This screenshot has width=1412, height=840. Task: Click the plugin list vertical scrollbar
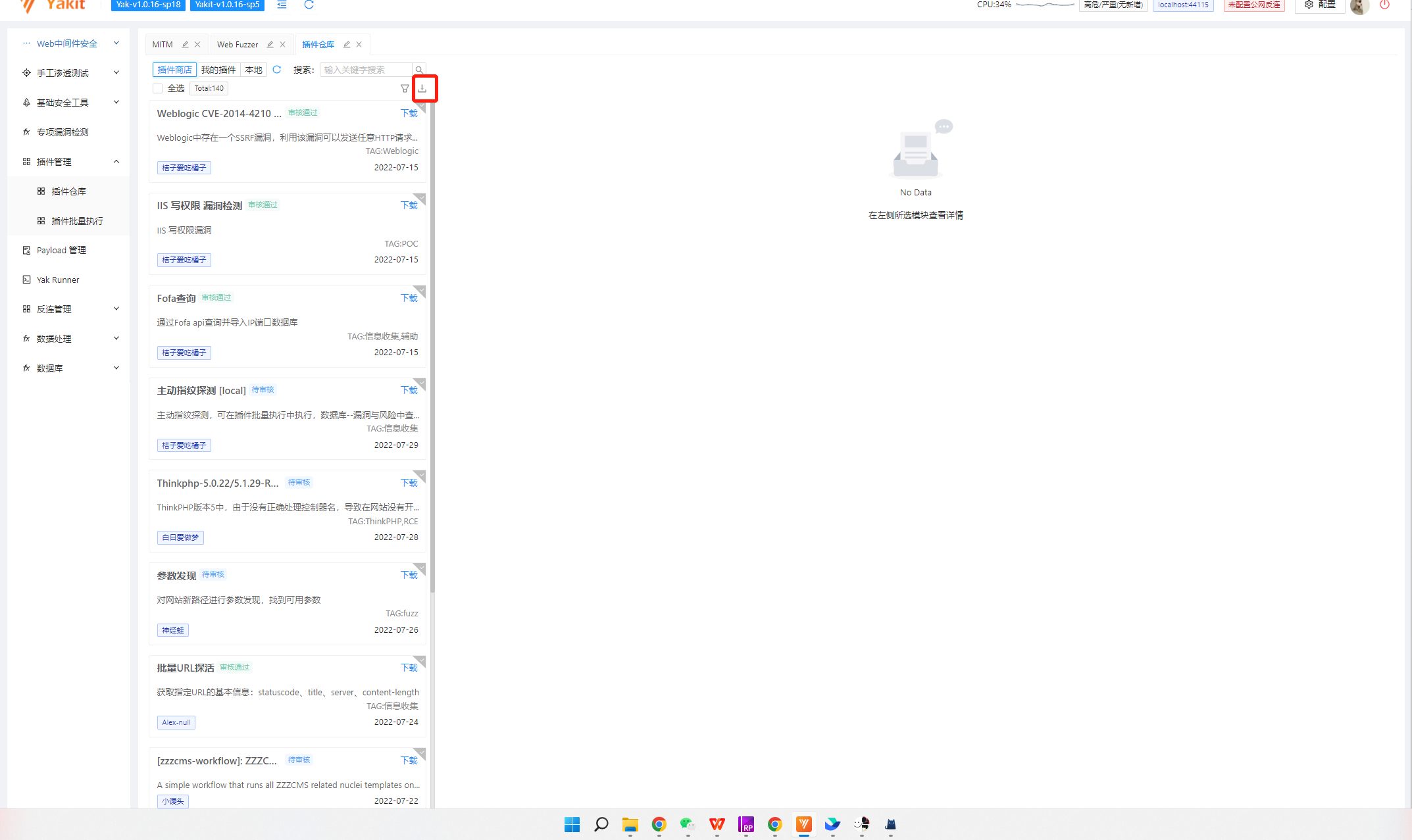pyautogui.click(x=432, y=349)
